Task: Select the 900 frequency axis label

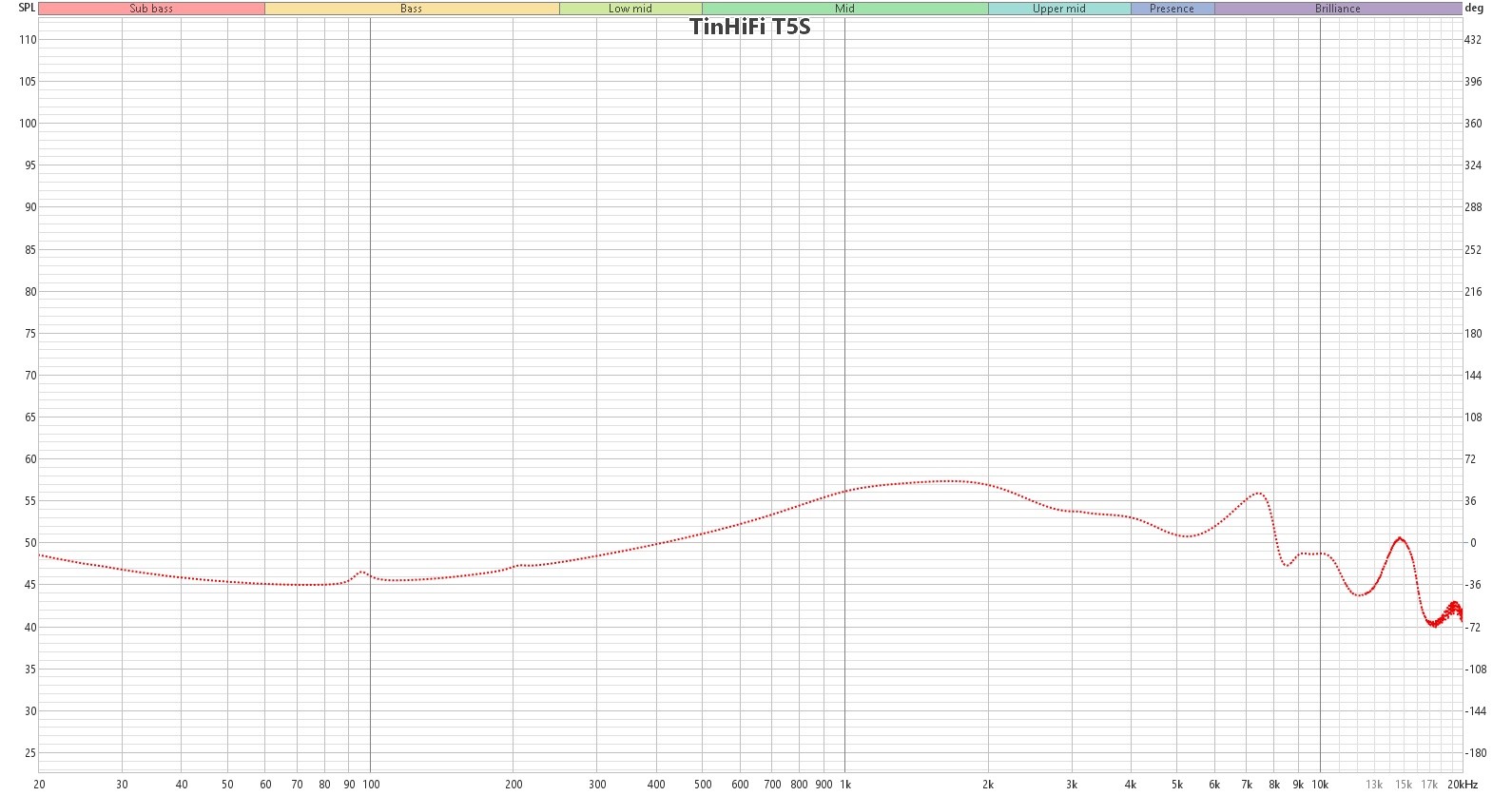Action: (824, 785)
